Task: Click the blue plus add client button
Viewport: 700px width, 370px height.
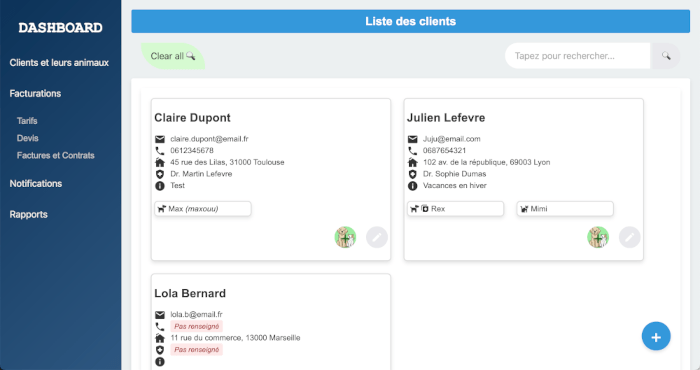Action: (x=656, y=337)
